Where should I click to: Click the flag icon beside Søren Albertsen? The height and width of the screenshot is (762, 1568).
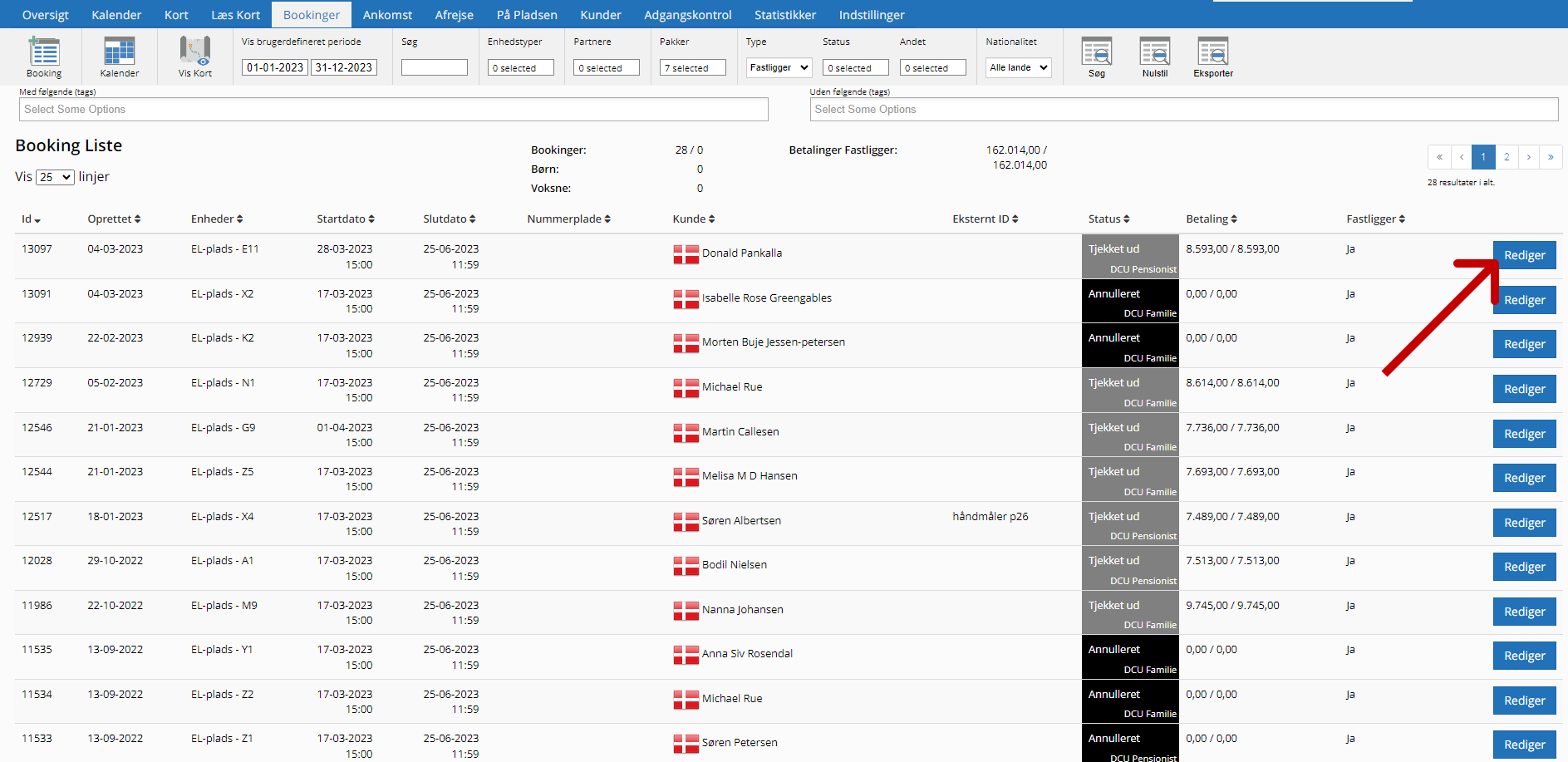point(686,522)
